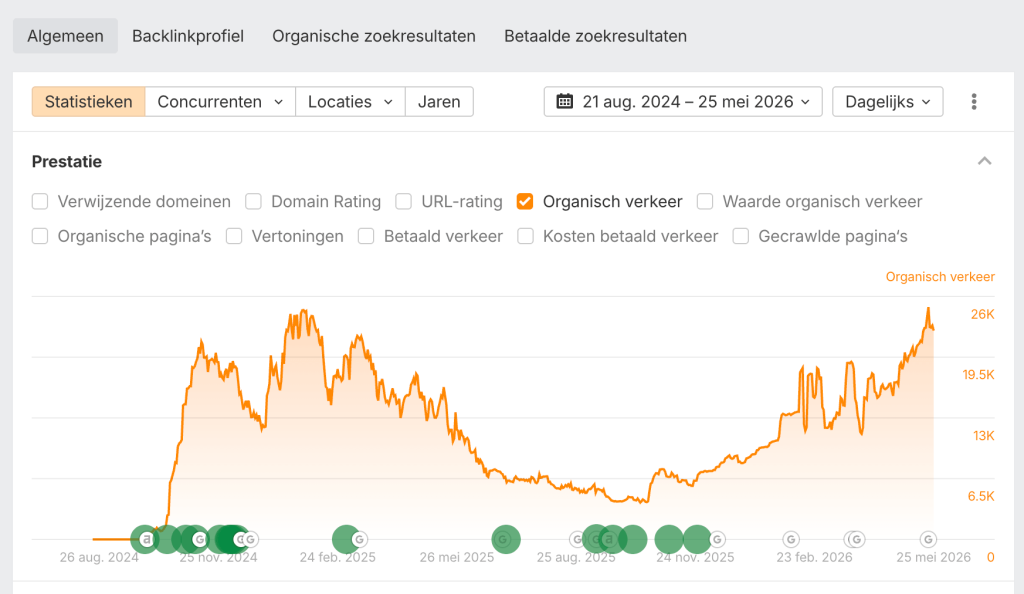Click the 23 feb. 2026 axis date label

click(x=814, y=557)
